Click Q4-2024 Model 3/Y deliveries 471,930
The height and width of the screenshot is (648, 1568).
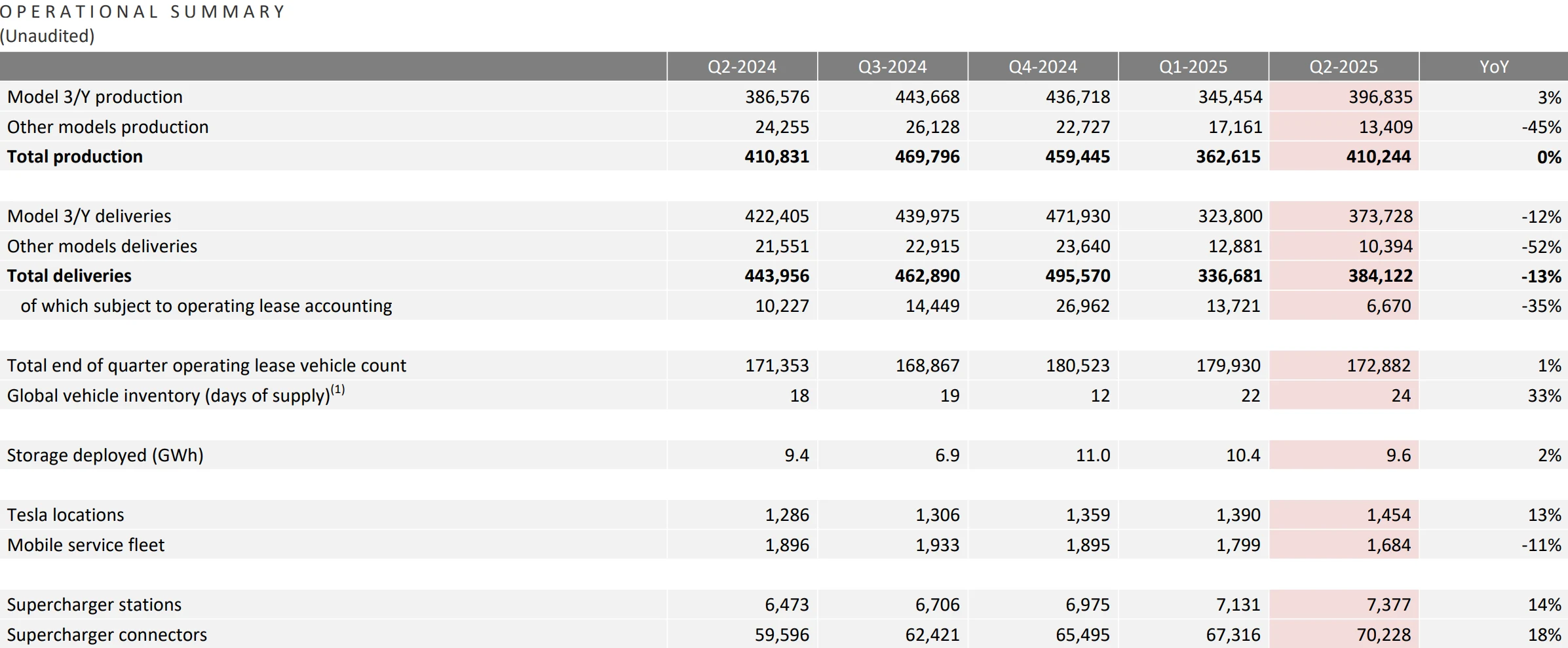(x=1078, y=216)
